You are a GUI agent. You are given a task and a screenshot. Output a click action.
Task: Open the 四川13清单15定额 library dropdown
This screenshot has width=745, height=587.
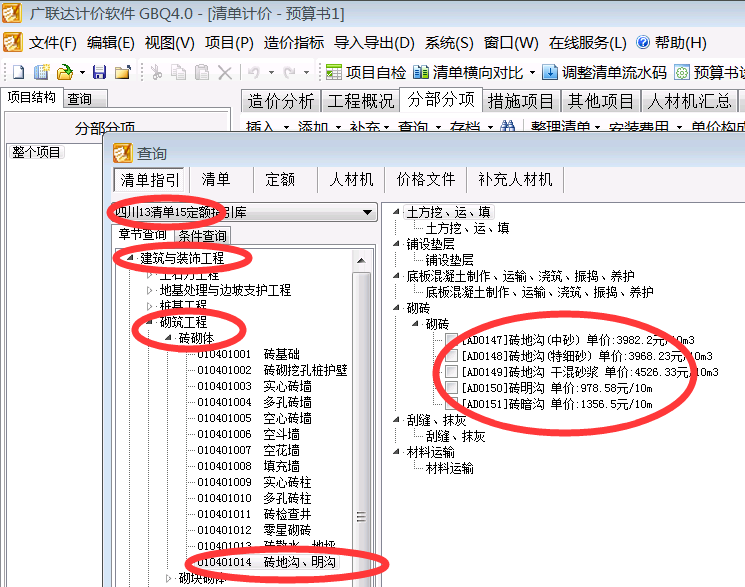coord(367,212)
